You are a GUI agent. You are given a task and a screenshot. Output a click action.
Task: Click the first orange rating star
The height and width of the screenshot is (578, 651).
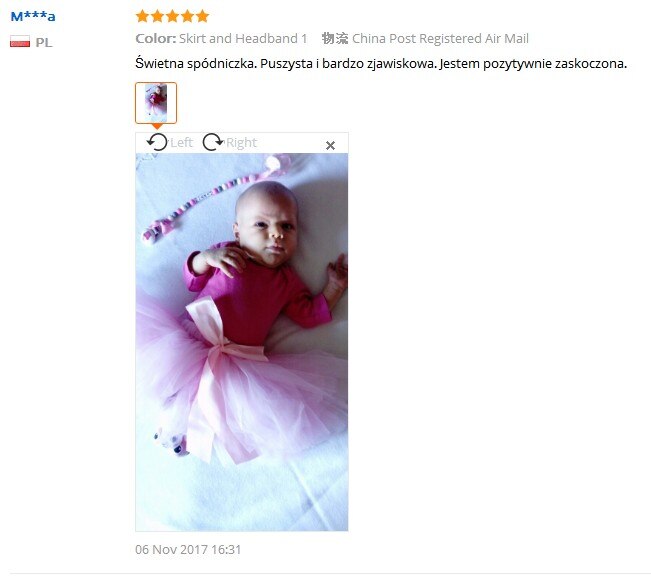pyautogui.click(x=142, y=16)
